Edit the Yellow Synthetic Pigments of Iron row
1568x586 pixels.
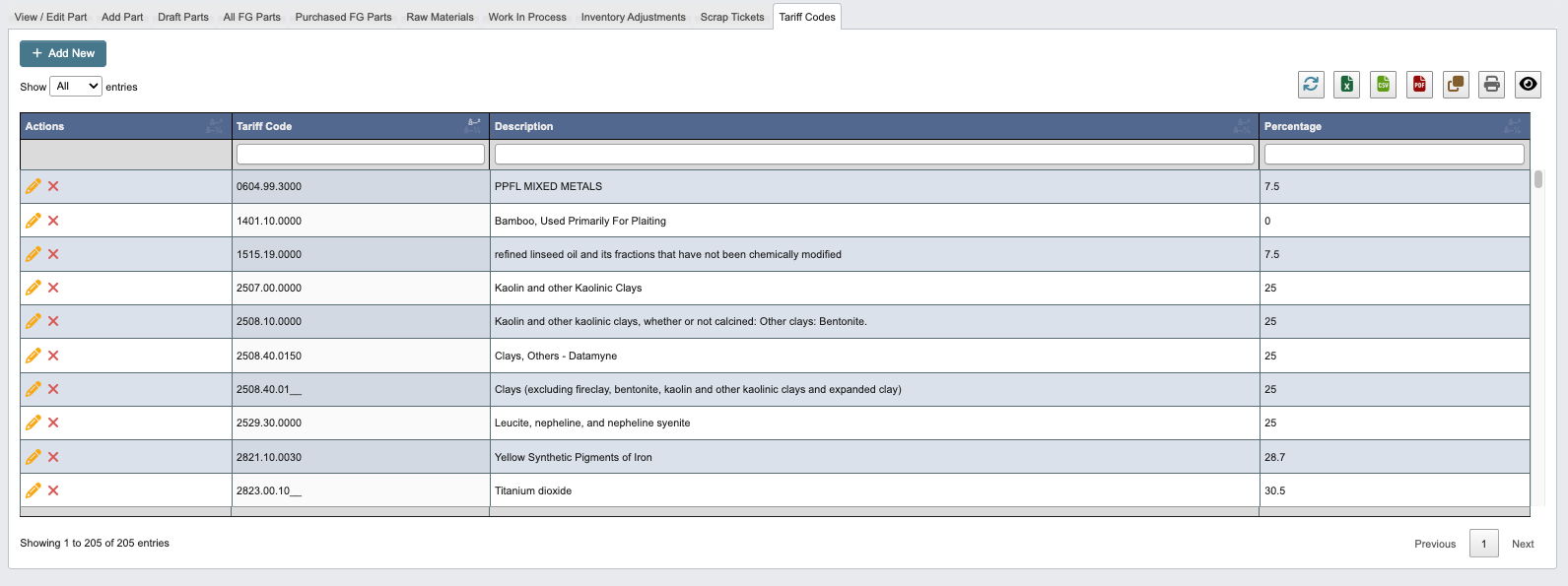[33, 457]
